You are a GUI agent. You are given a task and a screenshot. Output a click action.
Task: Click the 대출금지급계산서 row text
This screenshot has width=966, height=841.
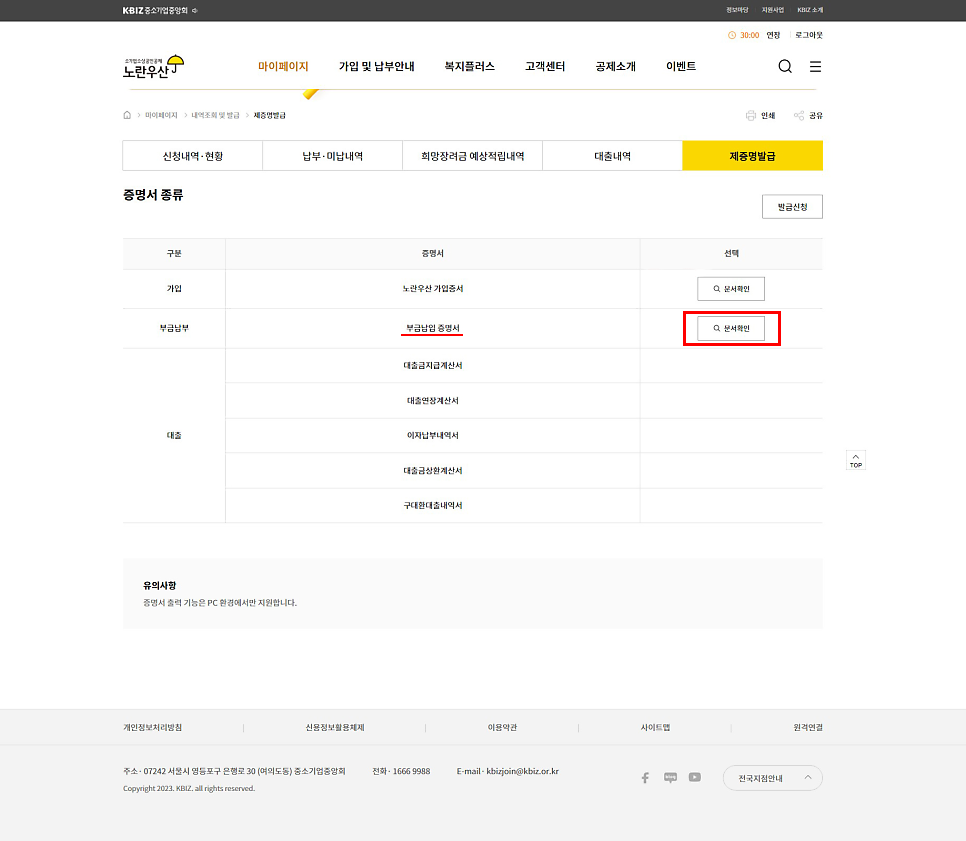pos(432,366)
